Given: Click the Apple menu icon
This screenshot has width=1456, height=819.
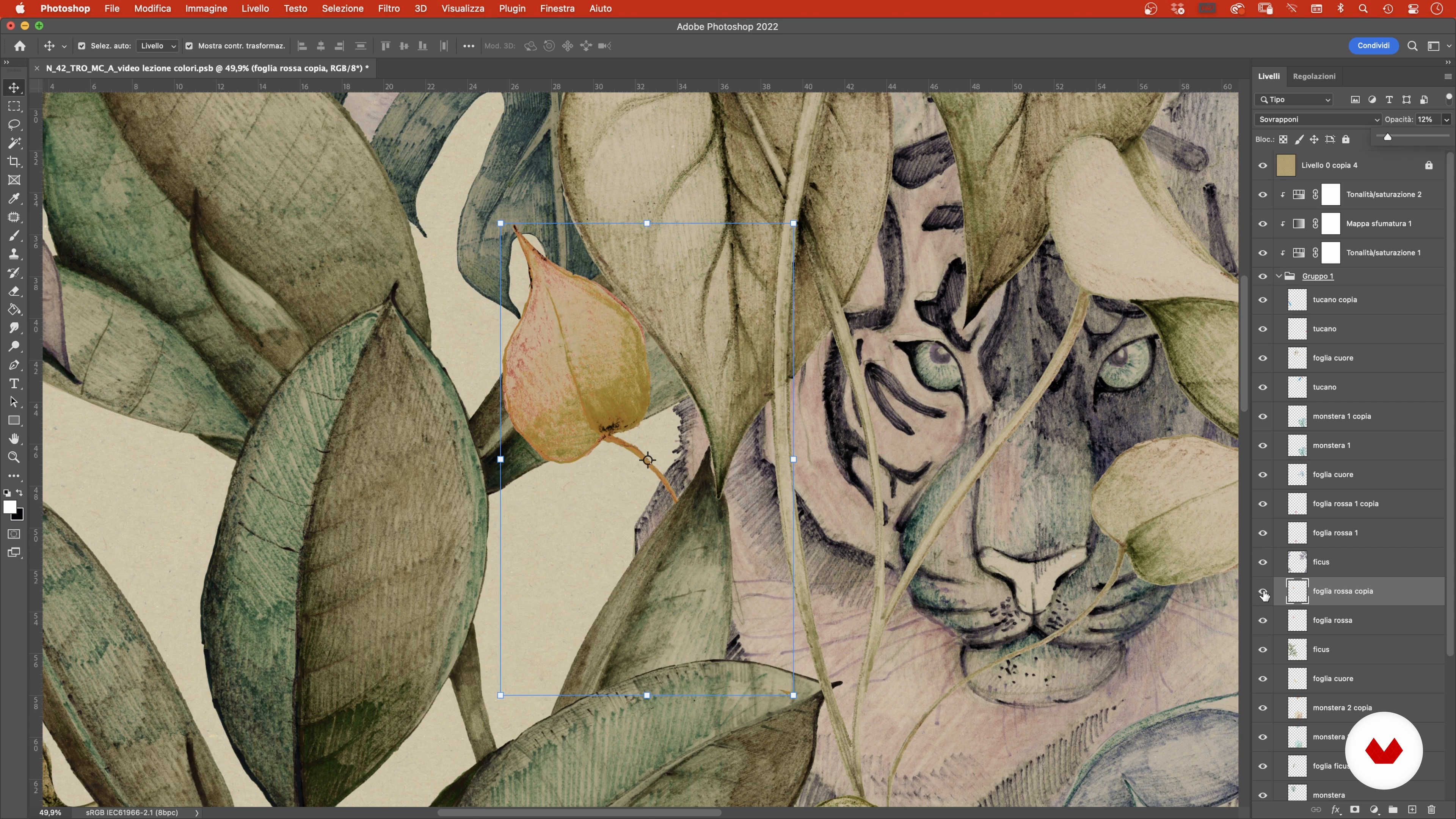Looking at the screenshot, I should (x=20, y=8).
